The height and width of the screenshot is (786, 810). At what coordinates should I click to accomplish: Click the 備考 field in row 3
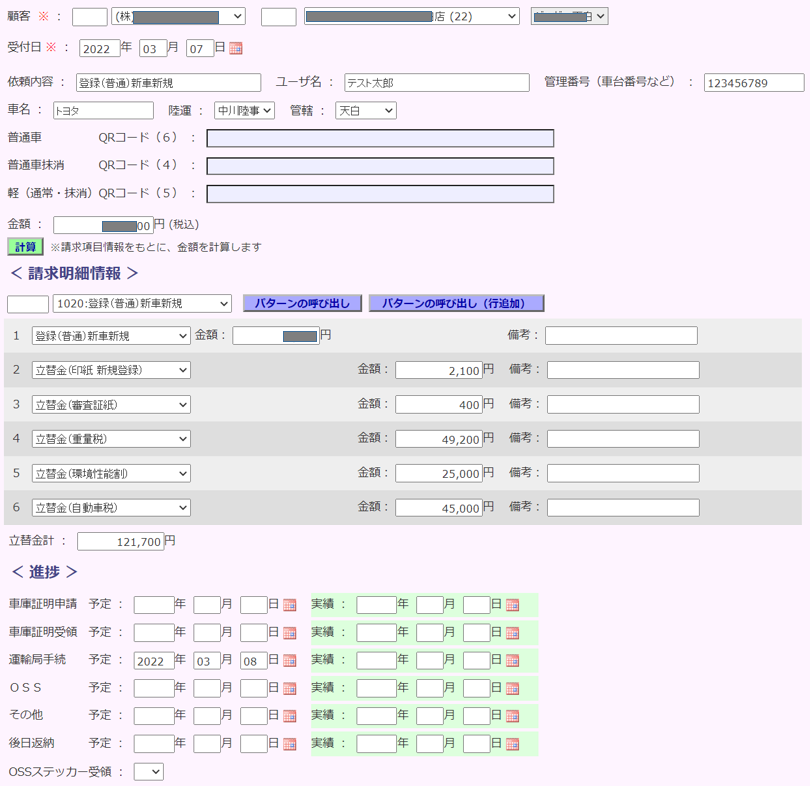tap(623, 404)
